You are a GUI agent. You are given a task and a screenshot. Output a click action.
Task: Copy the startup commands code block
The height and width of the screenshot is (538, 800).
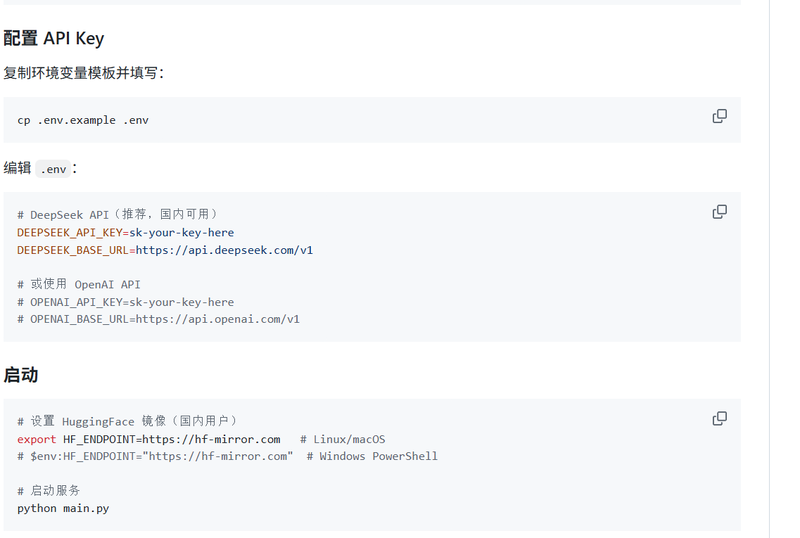point(719,419)
